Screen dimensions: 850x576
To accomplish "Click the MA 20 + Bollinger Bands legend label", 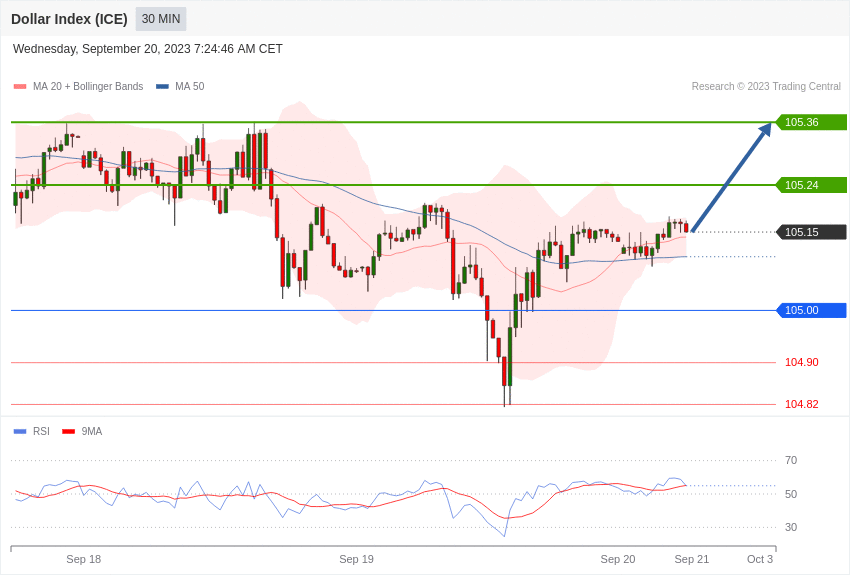I will pos(88,86).
